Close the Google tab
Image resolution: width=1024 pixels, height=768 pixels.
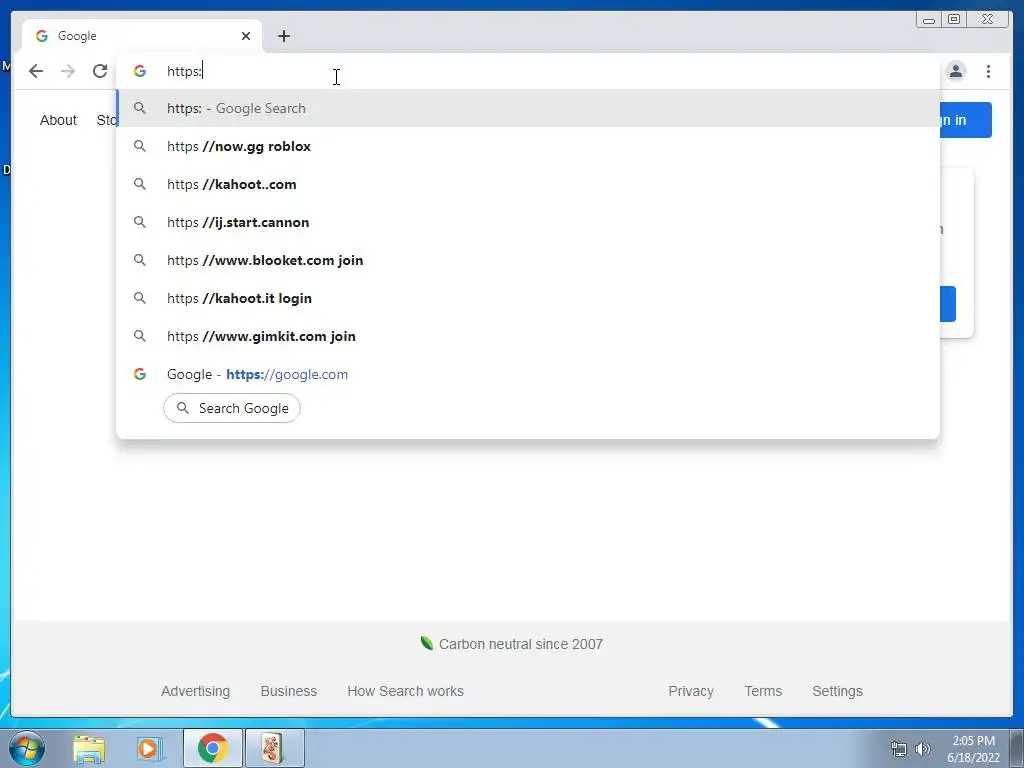point(246,36)
